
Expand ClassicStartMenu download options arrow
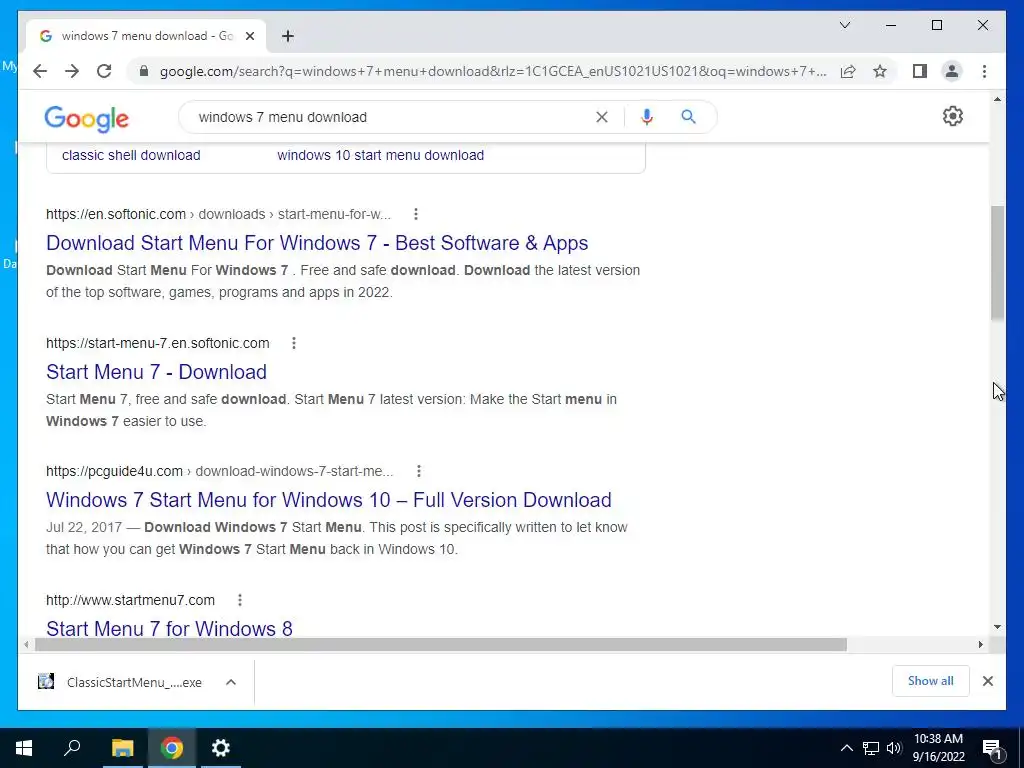coord(231,682)
